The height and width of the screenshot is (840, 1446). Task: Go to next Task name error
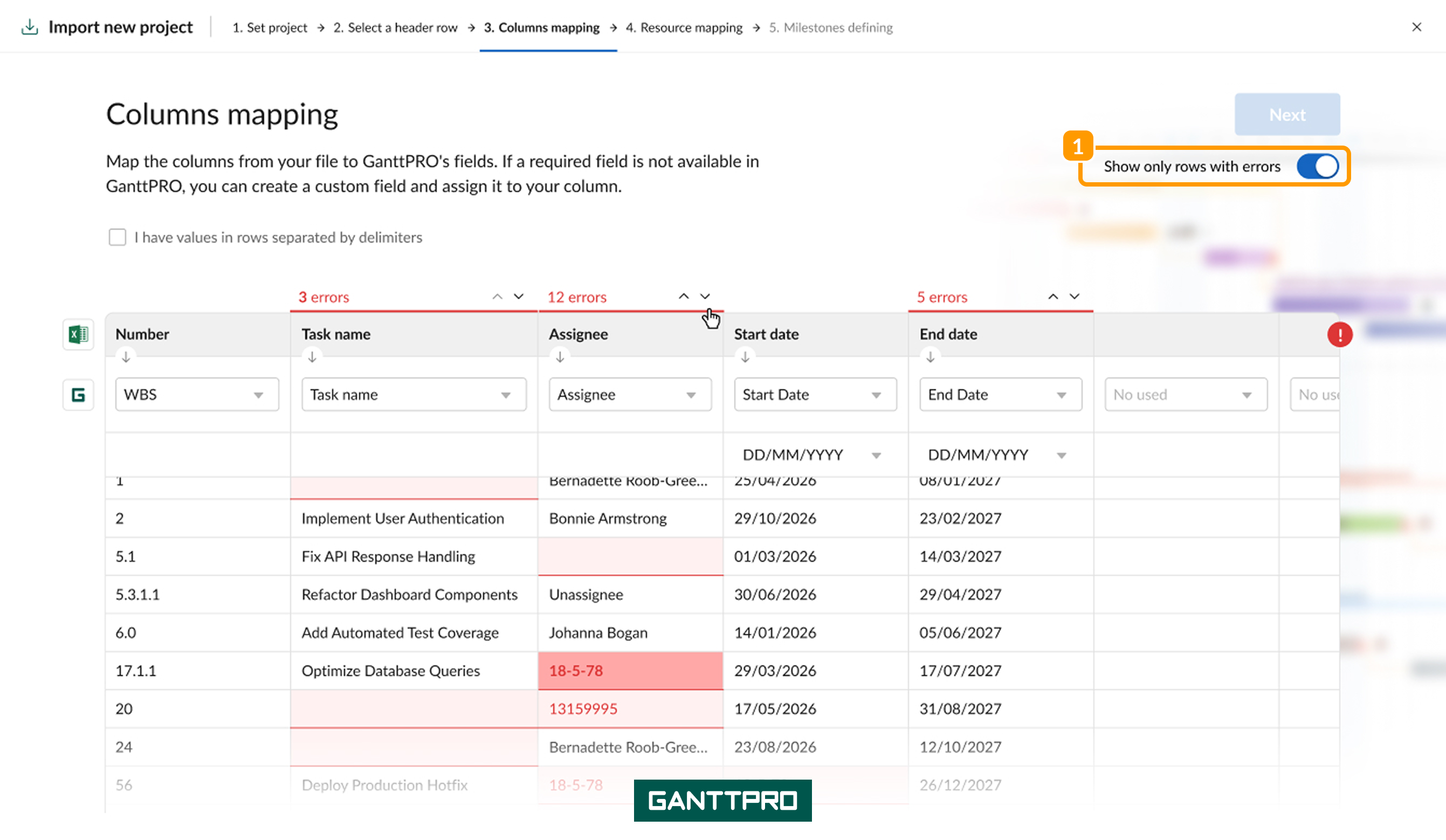click(x=519, y=297)
